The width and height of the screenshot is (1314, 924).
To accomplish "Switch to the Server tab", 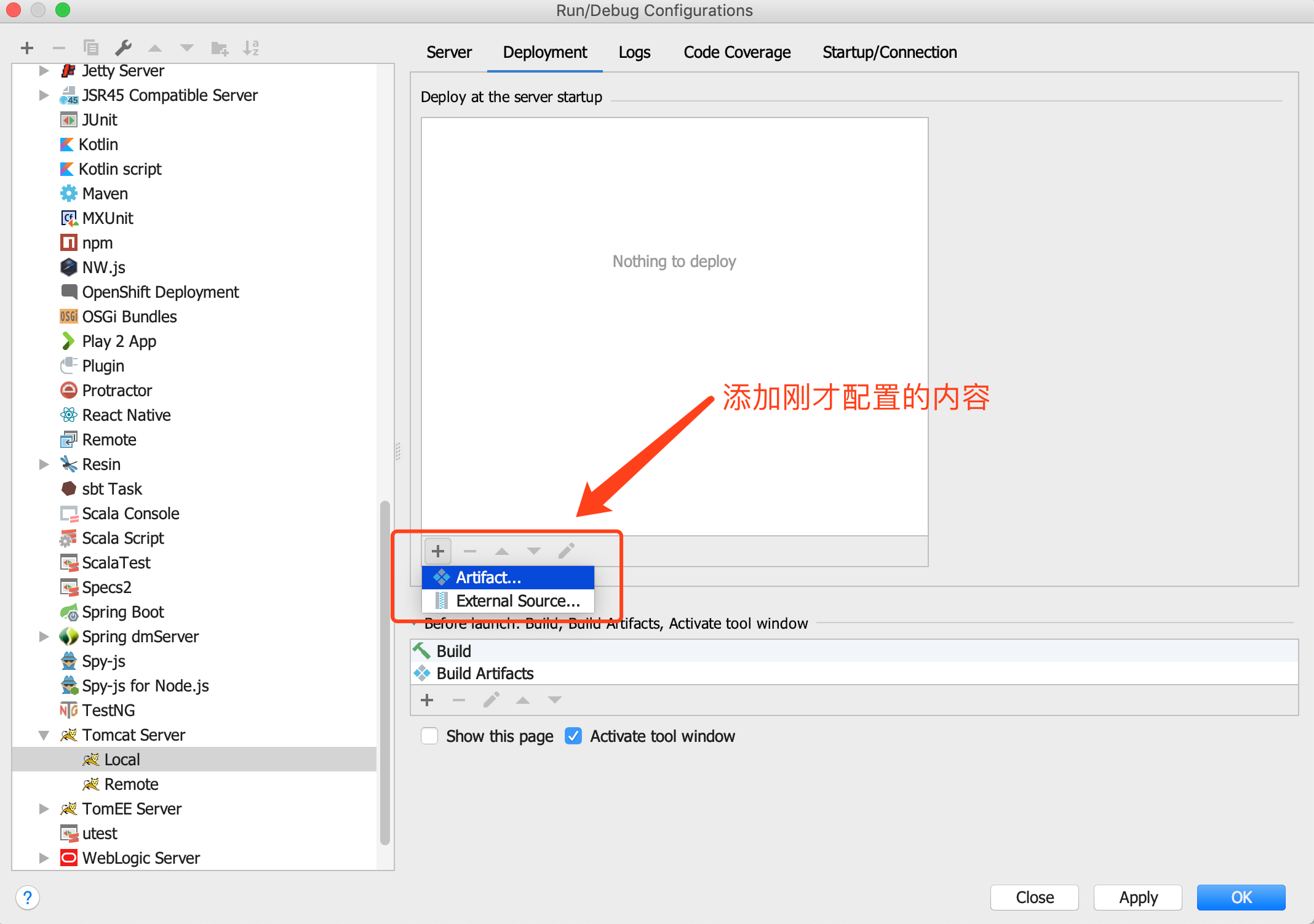I will 449,52.
